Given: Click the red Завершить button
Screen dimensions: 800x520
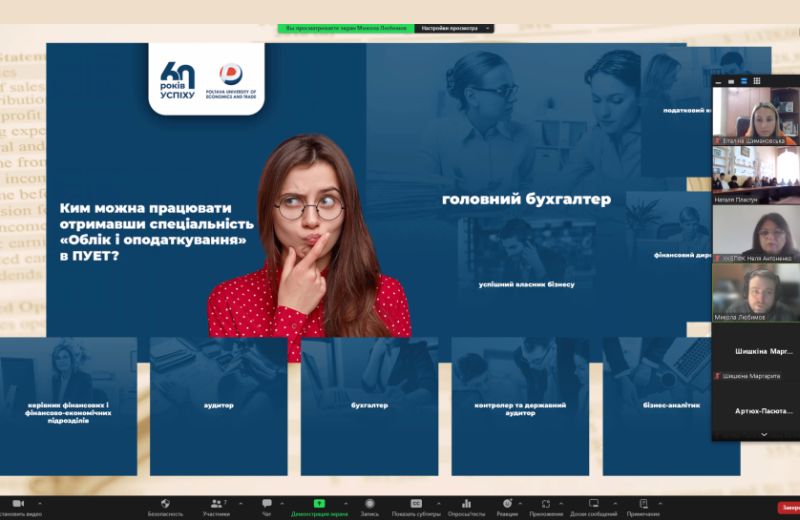Looking at the screenshot, I should click(x=788, y=507).
